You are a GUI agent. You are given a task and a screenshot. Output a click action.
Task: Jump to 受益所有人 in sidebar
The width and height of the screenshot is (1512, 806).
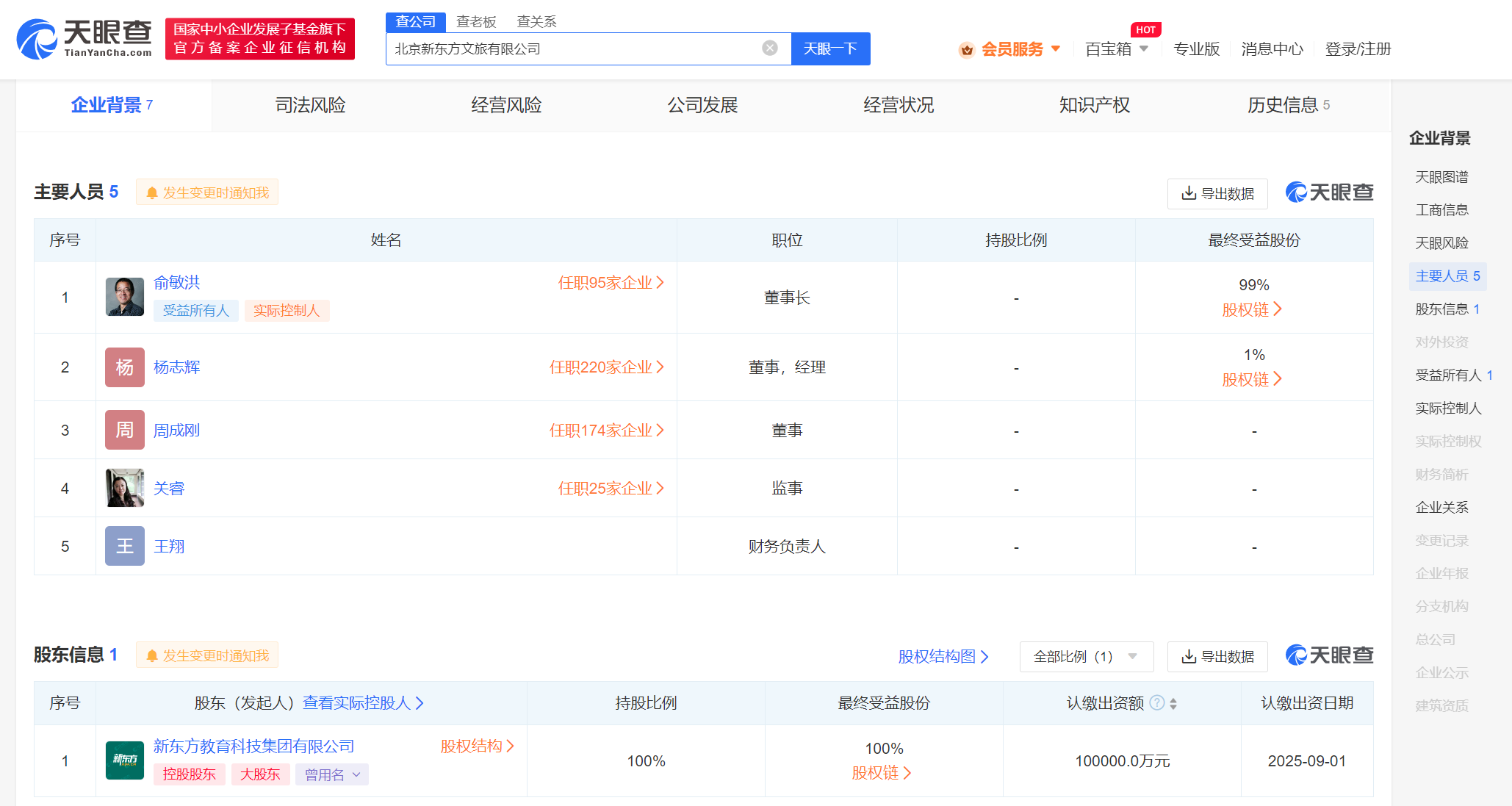point(1454,375)
